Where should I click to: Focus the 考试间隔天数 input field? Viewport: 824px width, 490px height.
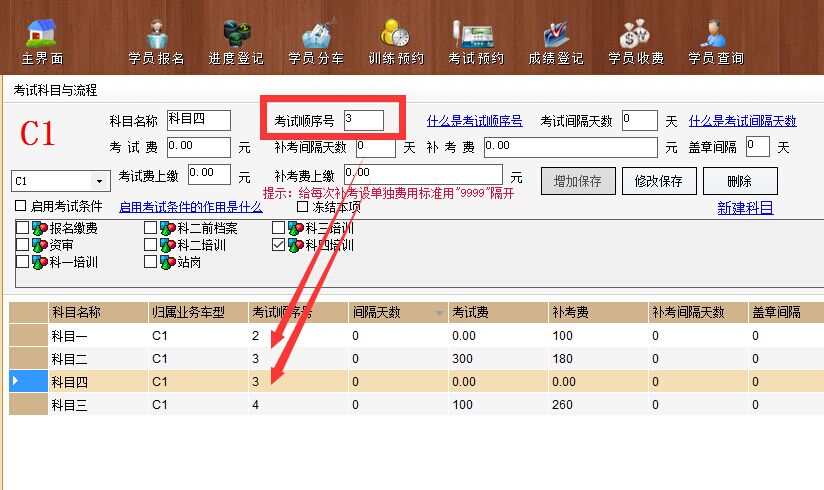(640, 120)
